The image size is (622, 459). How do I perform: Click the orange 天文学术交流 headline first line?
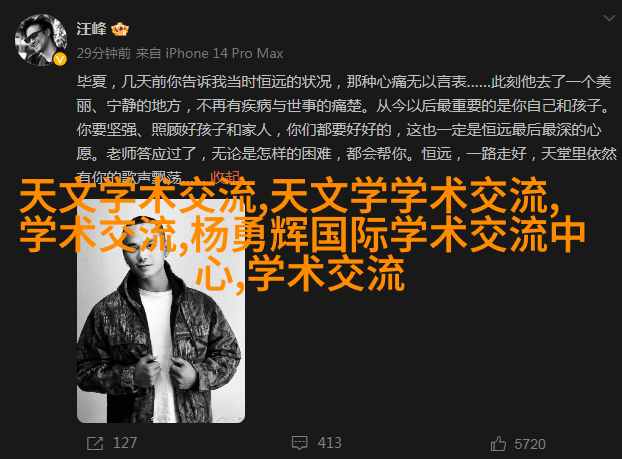click(290, 196)
